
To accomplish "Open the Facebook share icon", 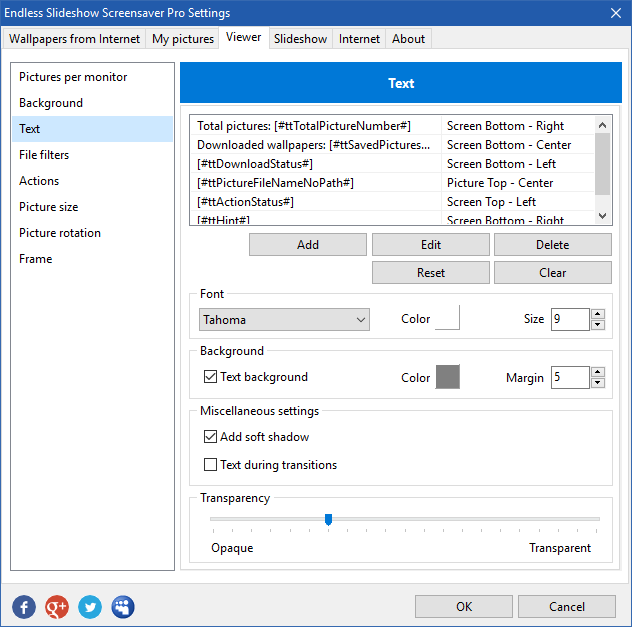I will (x=24, y=607).
